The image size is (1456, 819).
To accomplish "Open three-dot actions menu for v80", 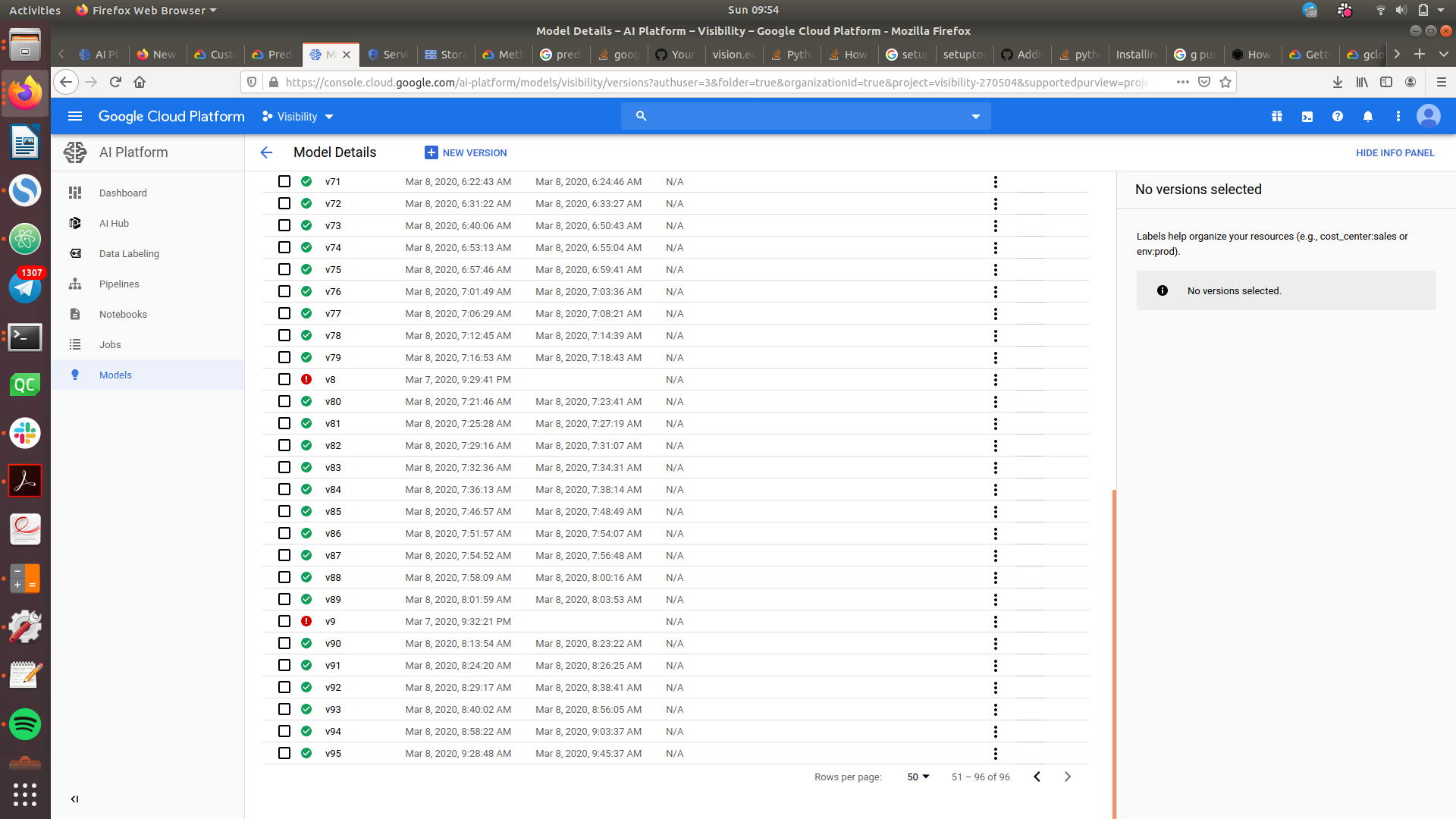I will click(995, 402).
